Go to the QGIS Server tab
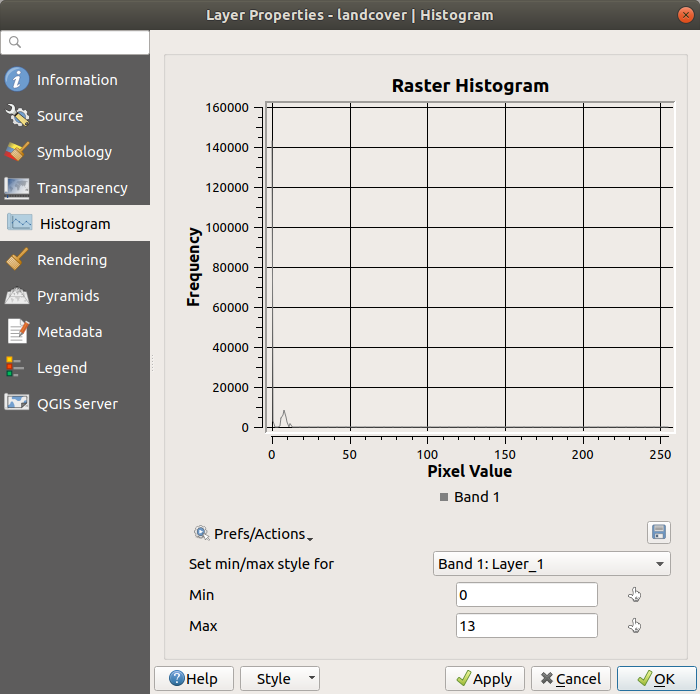700x694 pixels. pos(76,404)
